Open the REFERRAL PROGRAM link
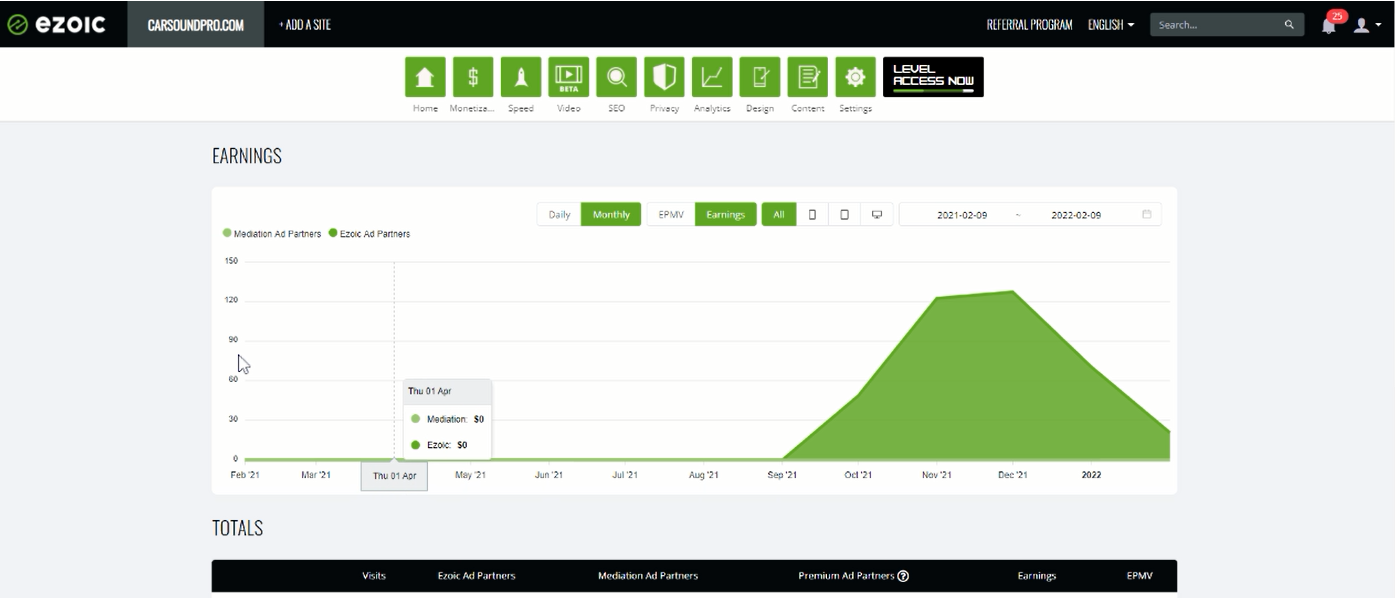1395x598 pixels. [1029, 25]
